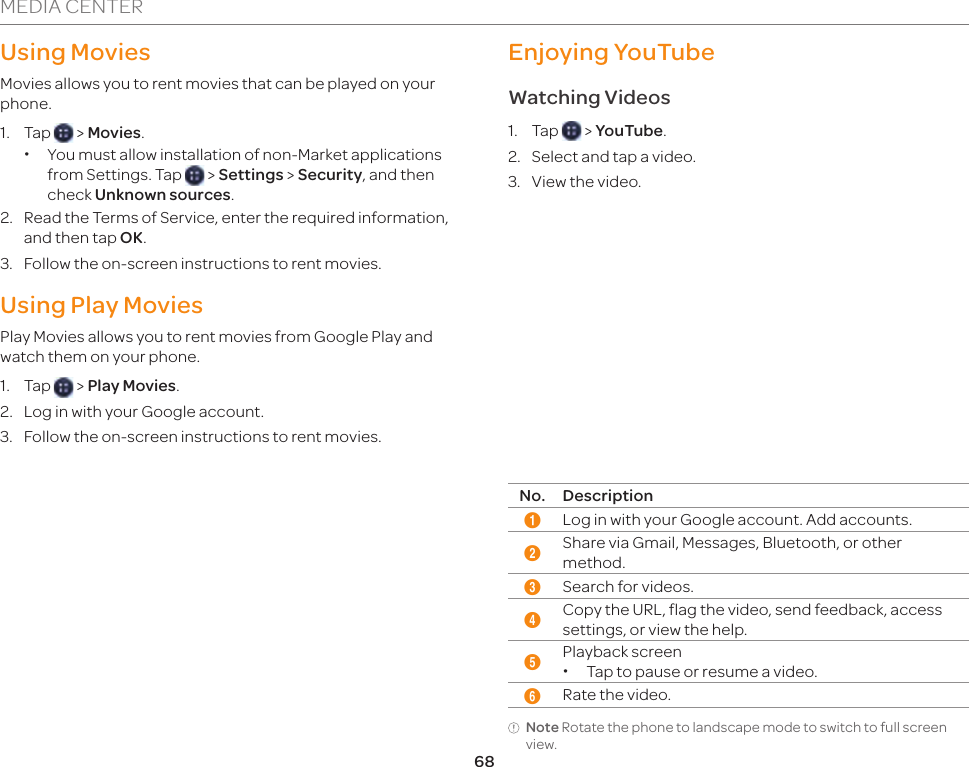Click the apps icon before Play Movies

pos(63,387)
